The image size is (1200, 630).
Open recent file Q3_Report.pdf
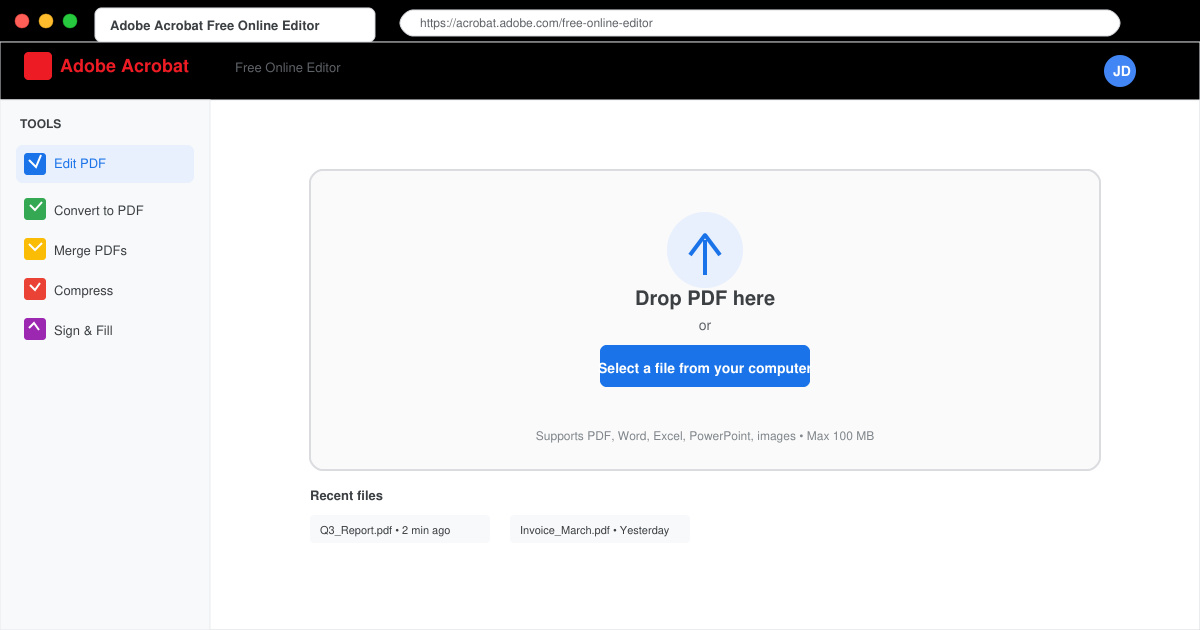[x=400, y=529]
